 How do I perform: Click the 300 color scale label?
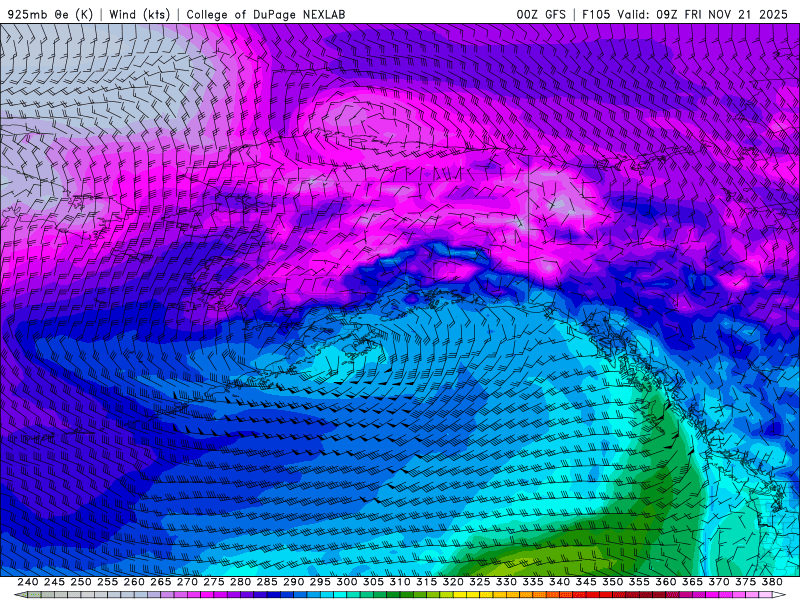[x=347, y=582]
